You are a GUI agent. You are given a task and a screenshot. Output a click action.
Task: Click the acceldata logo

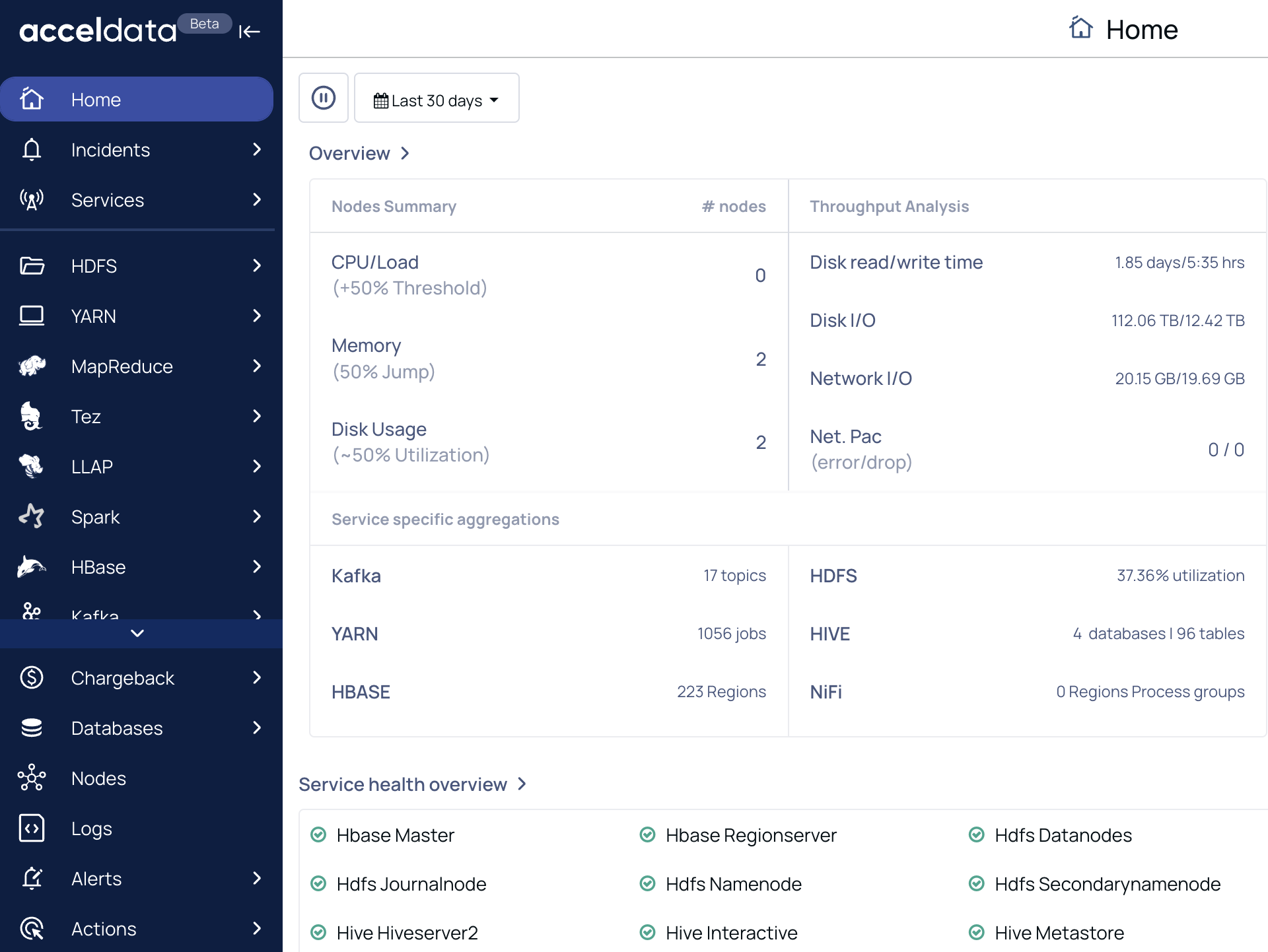pos(98,30)
